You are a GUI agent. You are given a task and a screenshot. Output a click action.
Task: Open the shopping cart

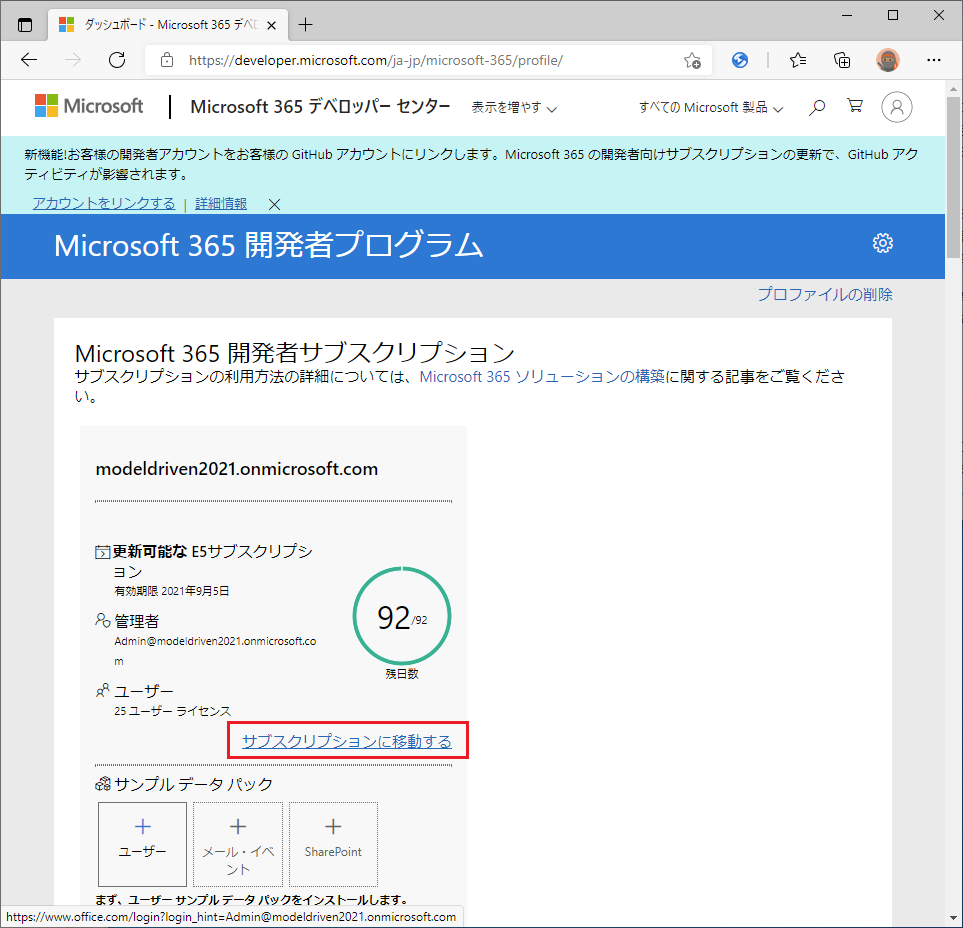coord(854,106)
